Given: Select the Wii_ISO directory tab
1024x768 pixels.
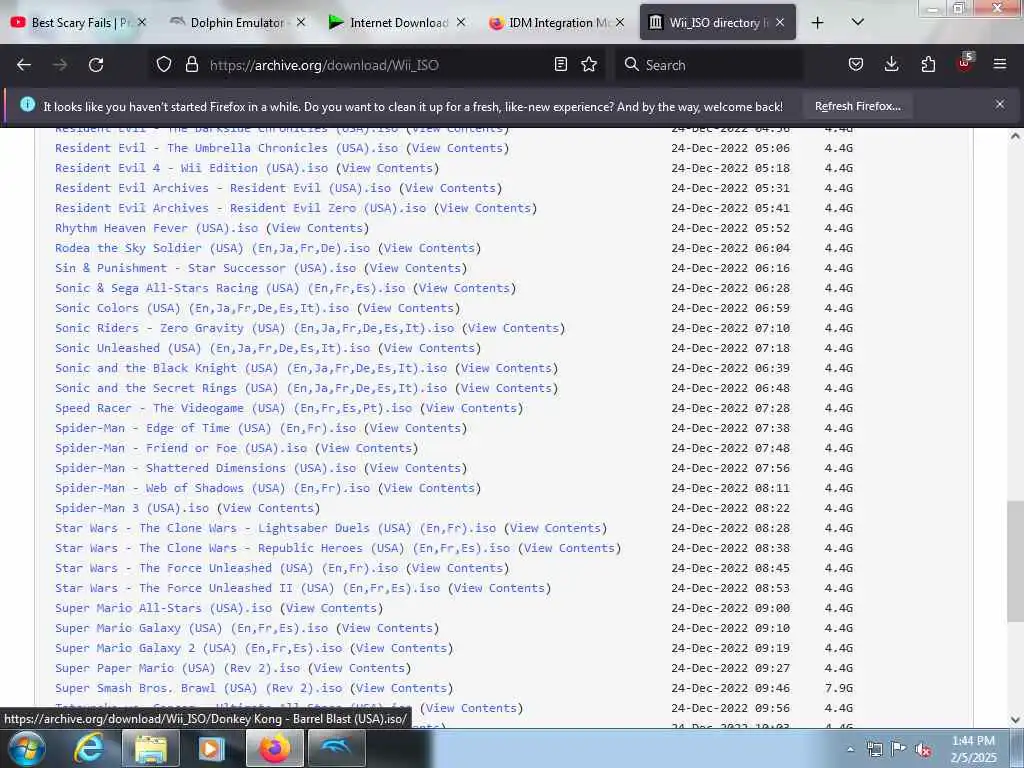Looking at the screenshot, I should (717, 22).
